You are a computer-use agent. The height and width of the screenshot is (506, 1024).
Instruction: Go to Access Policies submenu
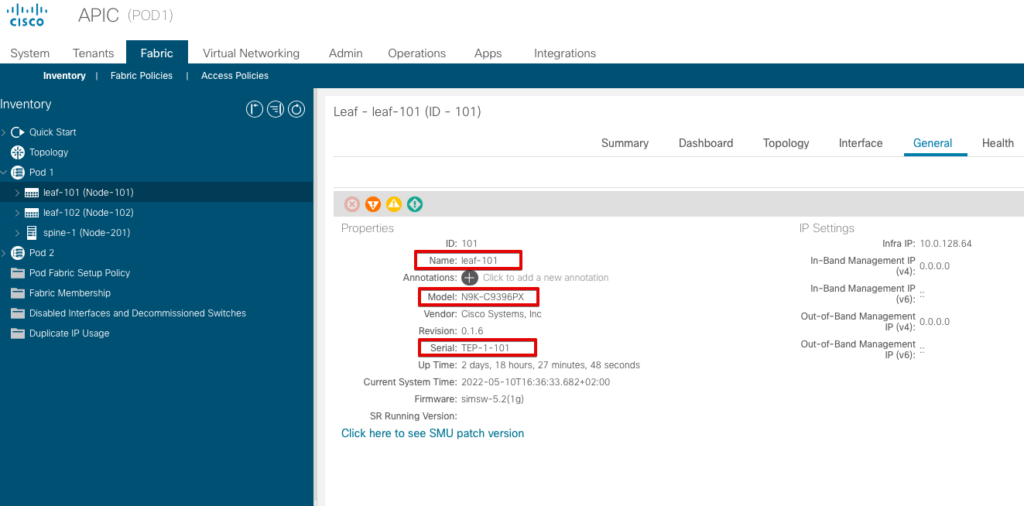tap(234, 76)
